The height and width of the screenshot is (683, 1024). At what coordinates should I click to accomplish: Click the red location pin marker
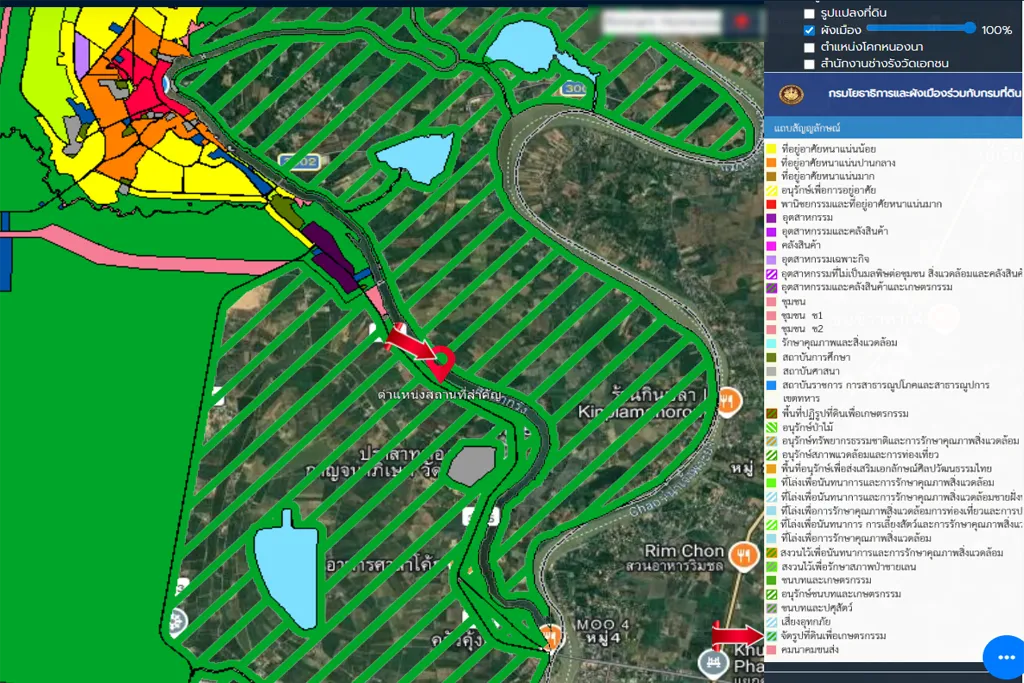click(444, 361)
